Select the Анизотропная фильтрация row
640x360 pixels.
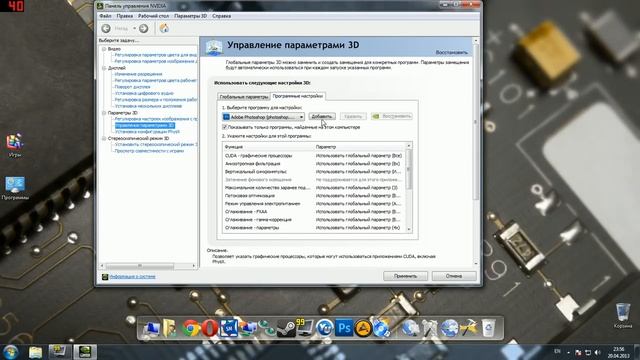point(313,164)
